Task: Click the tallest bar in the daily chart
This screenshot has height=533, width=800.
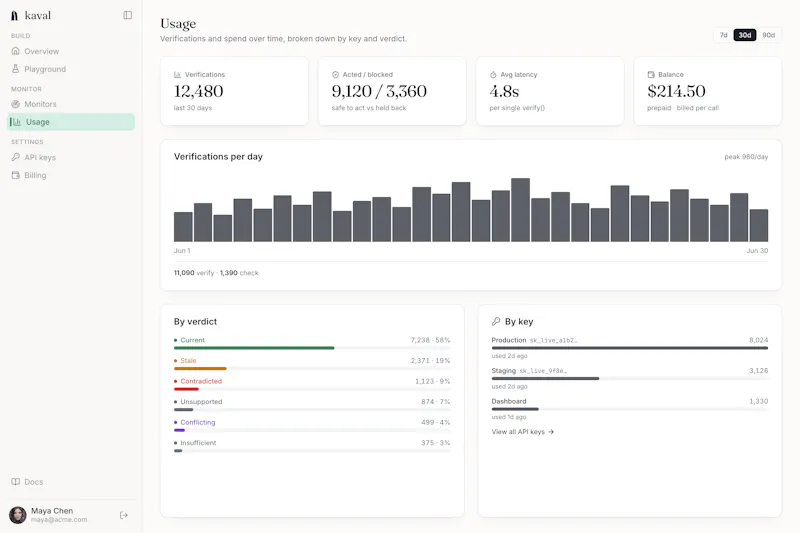Action: 520,210
